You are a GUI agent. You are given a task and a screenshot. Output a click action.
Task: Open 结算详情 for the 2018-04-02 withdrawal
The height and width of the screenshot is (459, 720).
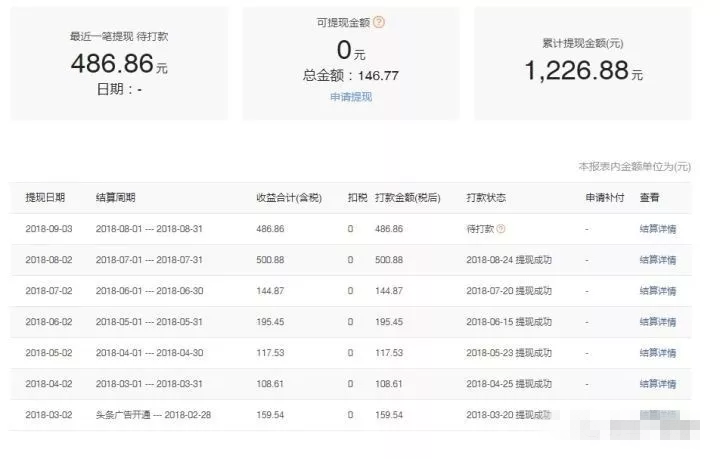pos(658,384)
